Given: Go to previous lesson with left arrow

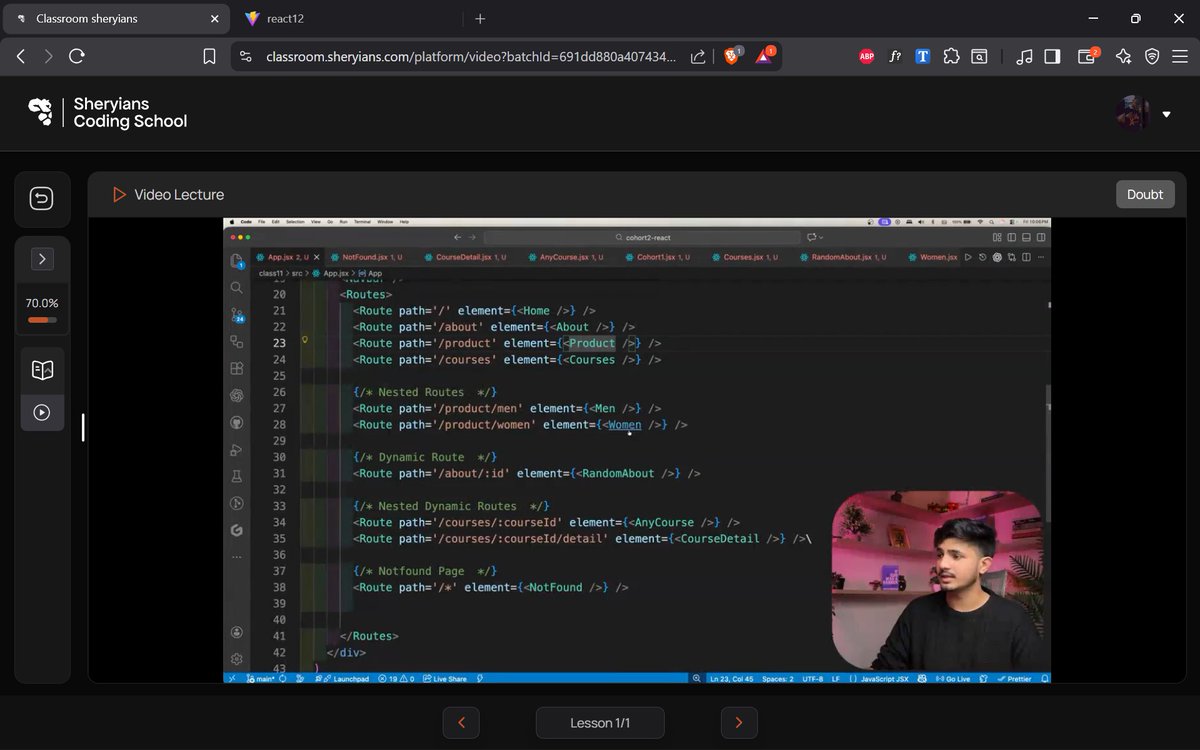Looking at the screenshot, I should [461, 722].
